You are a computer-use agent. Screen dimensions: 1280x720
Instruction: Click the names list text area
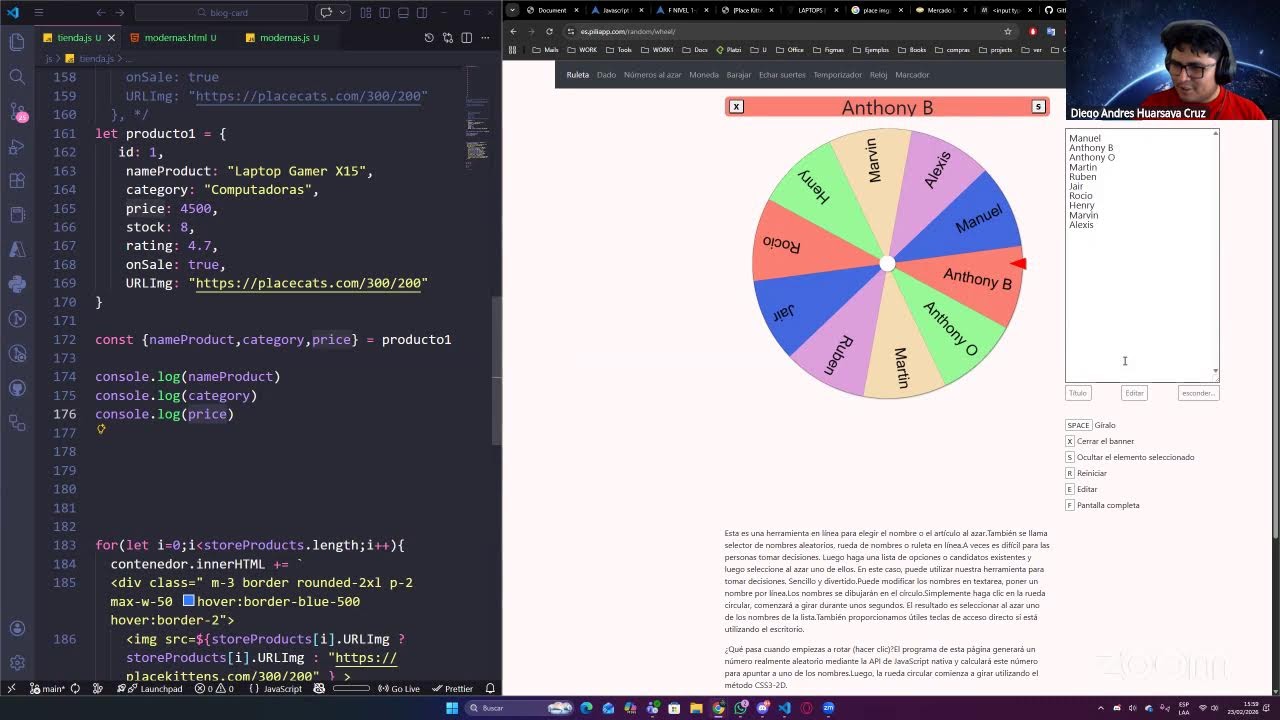[1142, 255]
